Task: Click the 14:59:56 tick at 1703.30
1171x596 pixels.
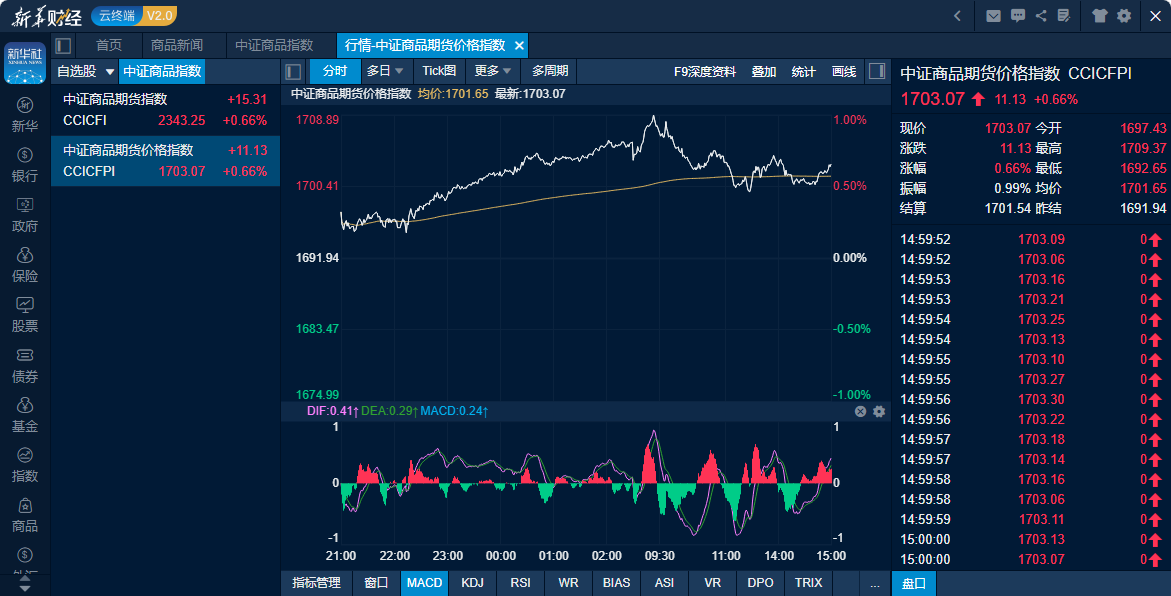Action: (x=1031, y=400)
